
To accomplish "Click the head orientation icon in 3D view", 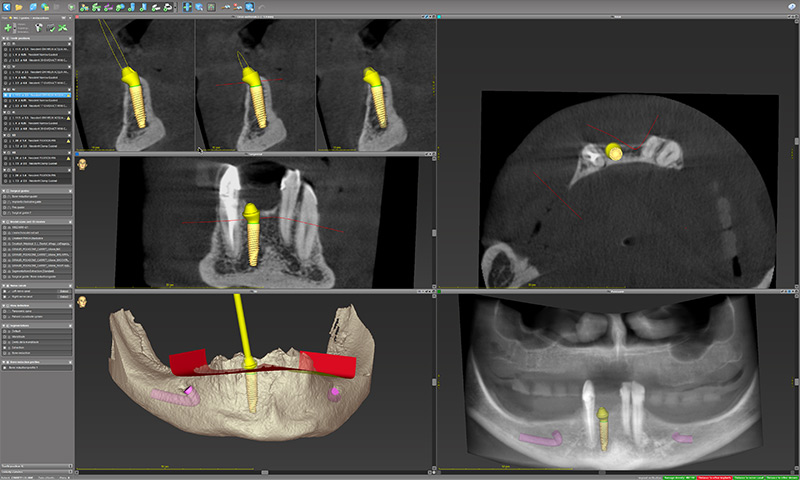I will [x=82, y=299].
